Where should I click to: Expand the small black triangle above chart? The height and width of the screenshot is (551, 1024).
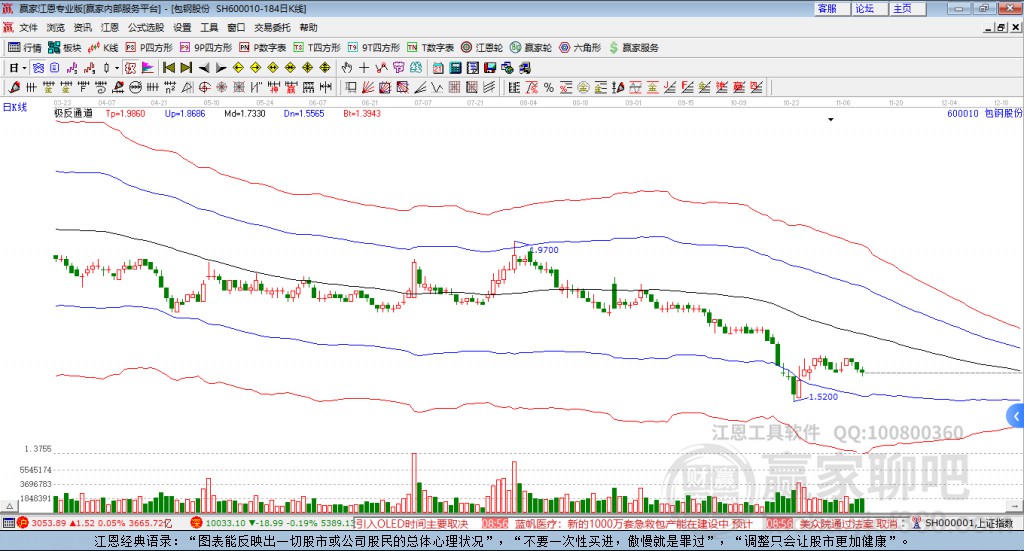pos(830,119)
